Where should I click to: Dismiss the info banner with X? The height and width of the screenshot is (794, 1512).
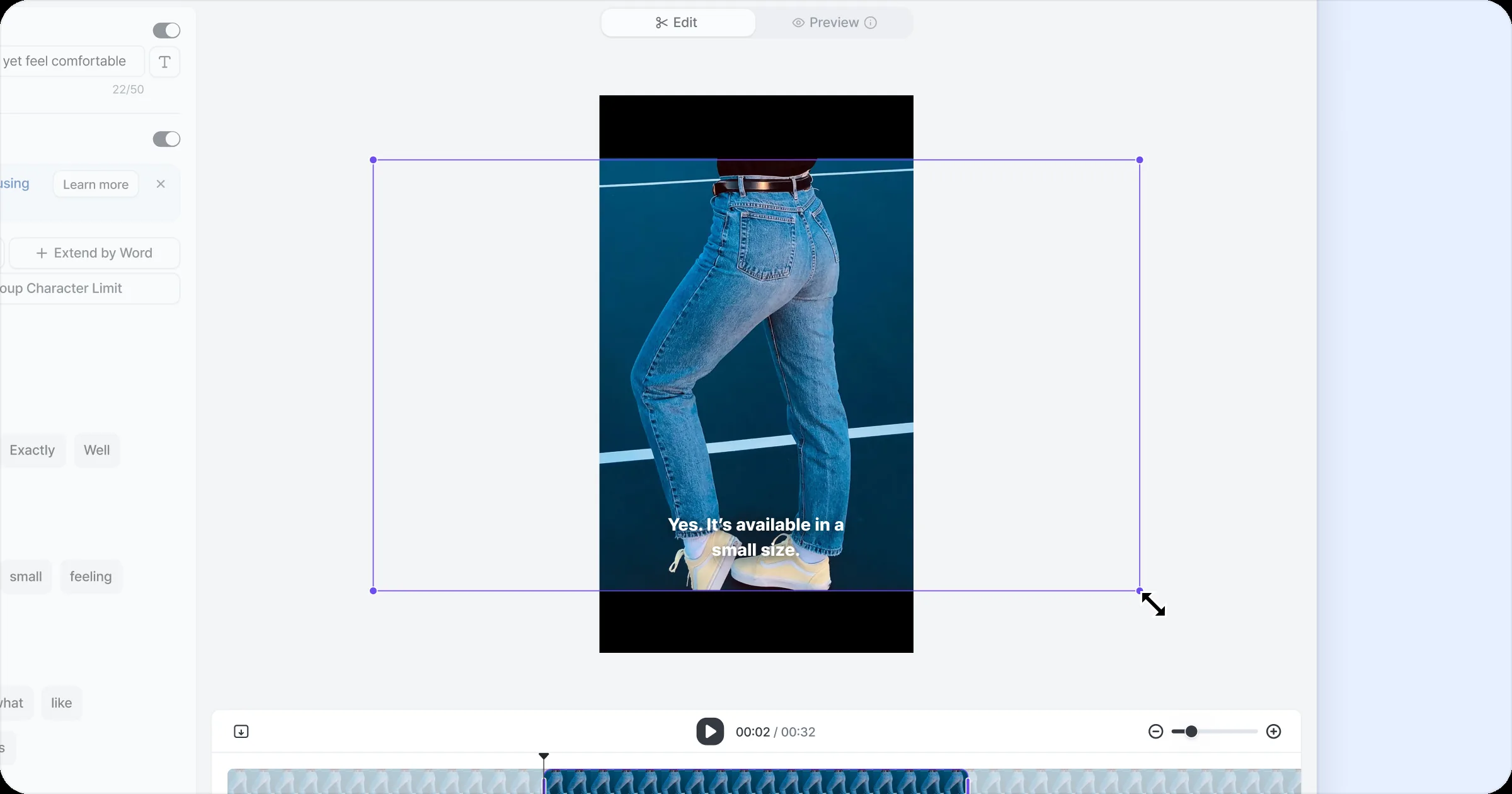pyautogui.click(x=161, y=184)
